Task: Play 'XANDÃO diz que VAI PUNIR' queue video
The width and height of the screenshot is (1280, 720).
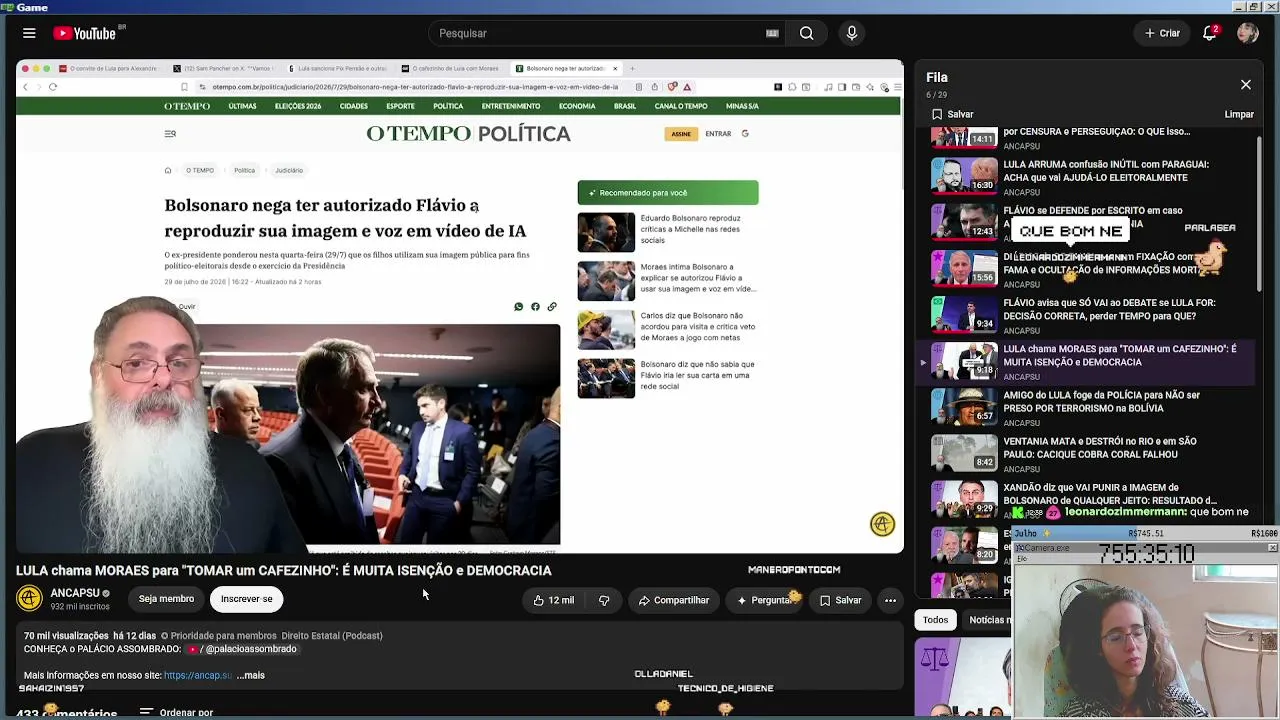Action: [1110, 494]
